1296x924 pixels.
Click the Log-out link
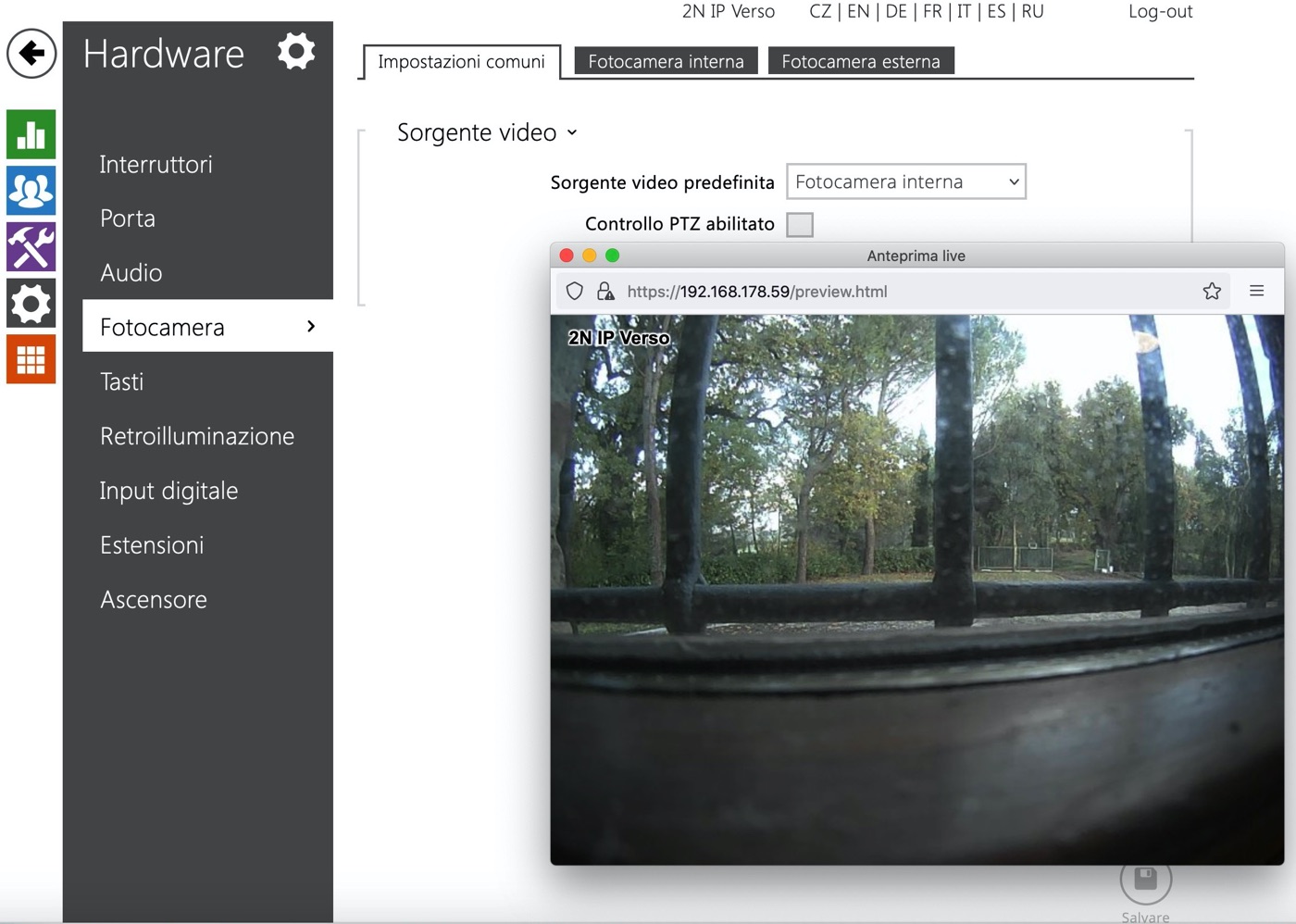point(1160,11)
